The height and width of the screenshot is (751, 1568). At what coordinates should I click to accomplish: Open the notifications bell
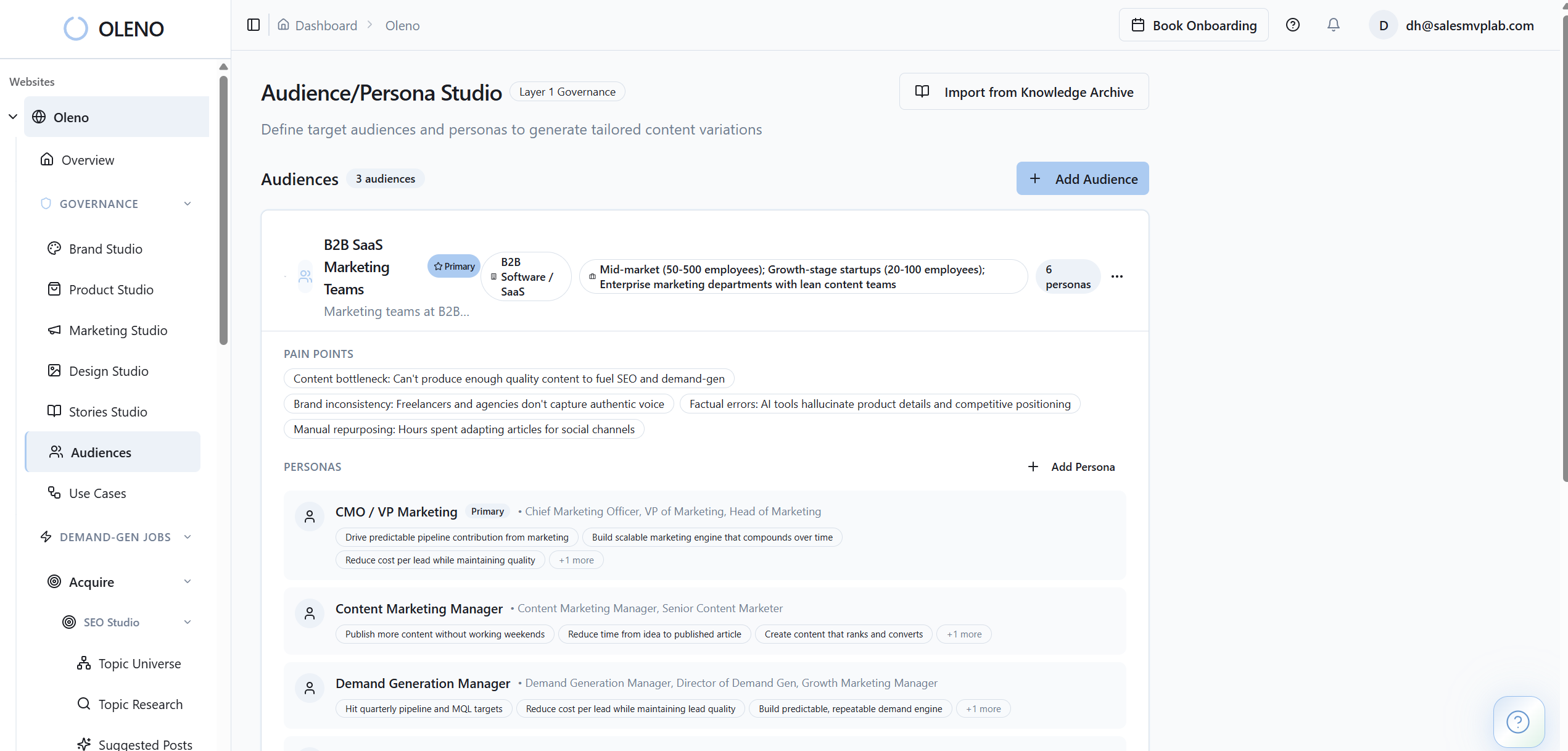[1333, 25]
